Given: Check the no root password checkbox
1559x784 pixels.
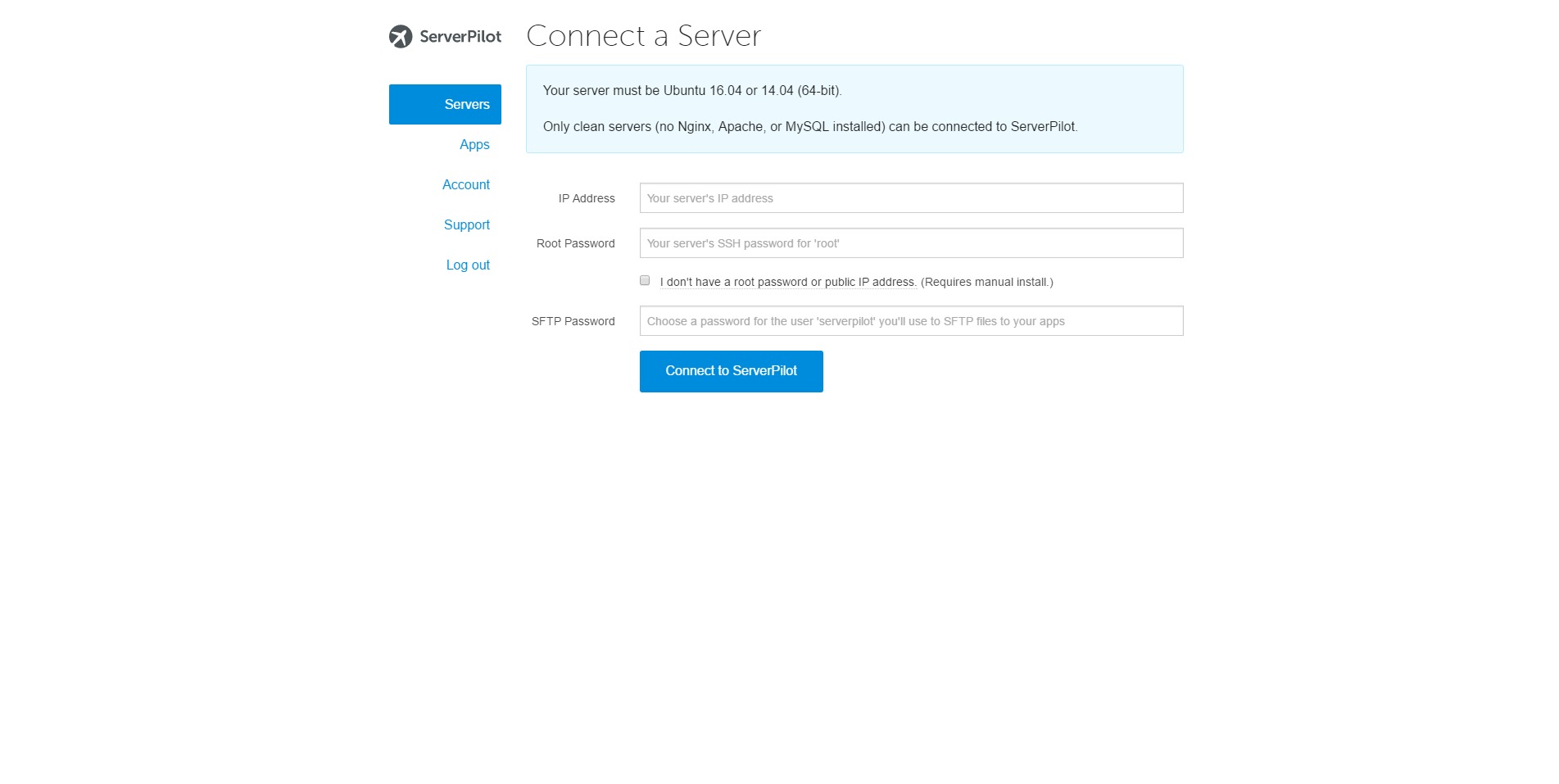Looking at the screenshot, I should click(645, 280).
